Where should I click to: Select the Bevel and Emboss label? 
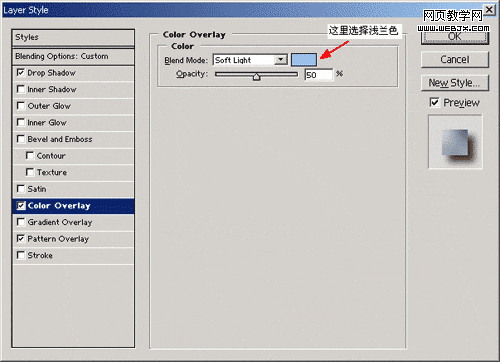(x=60, y=139)
